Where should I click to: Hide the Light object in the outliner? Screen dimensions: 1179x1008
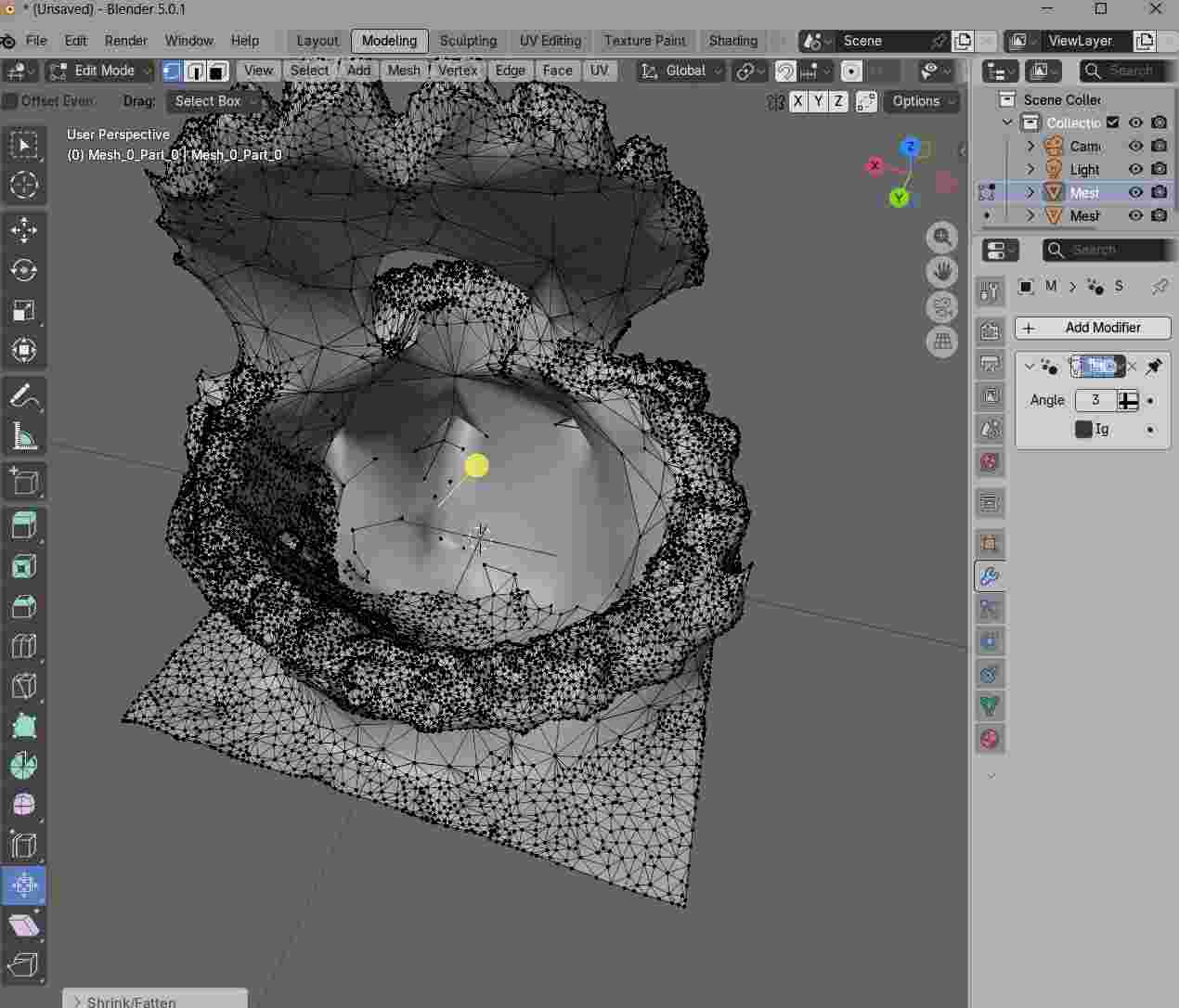pyautogui.click(x=1135, y=169)
